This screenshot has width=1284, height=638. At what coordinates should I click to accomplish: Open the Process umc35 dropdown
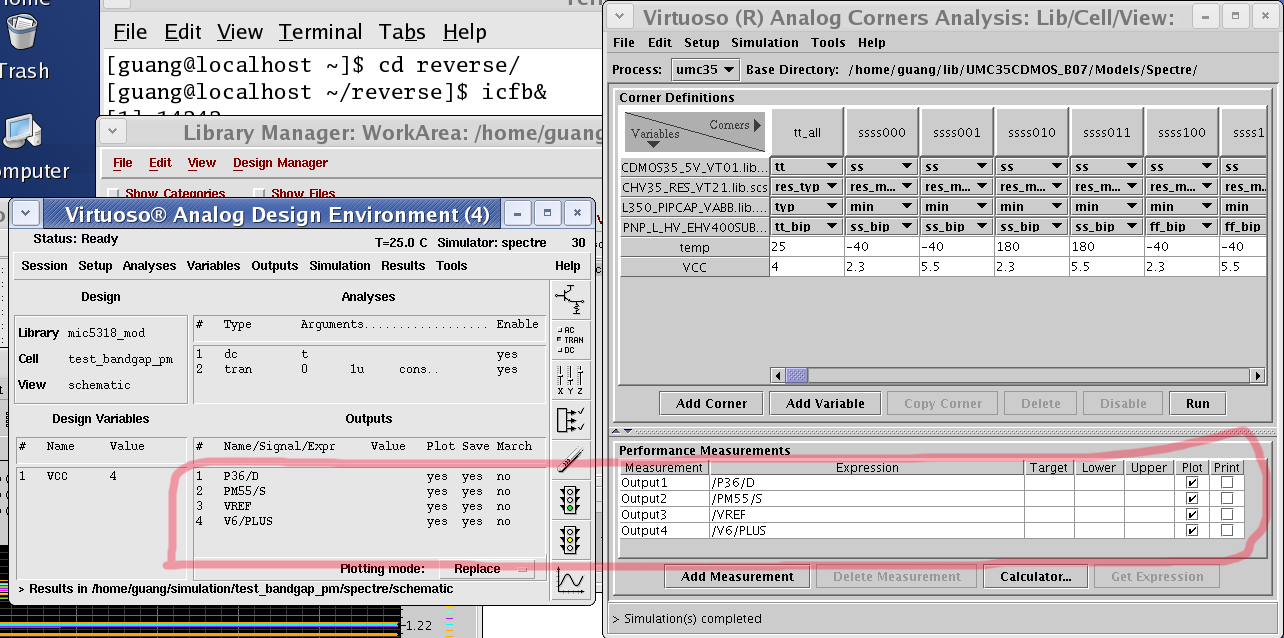(x=703, y=70)
